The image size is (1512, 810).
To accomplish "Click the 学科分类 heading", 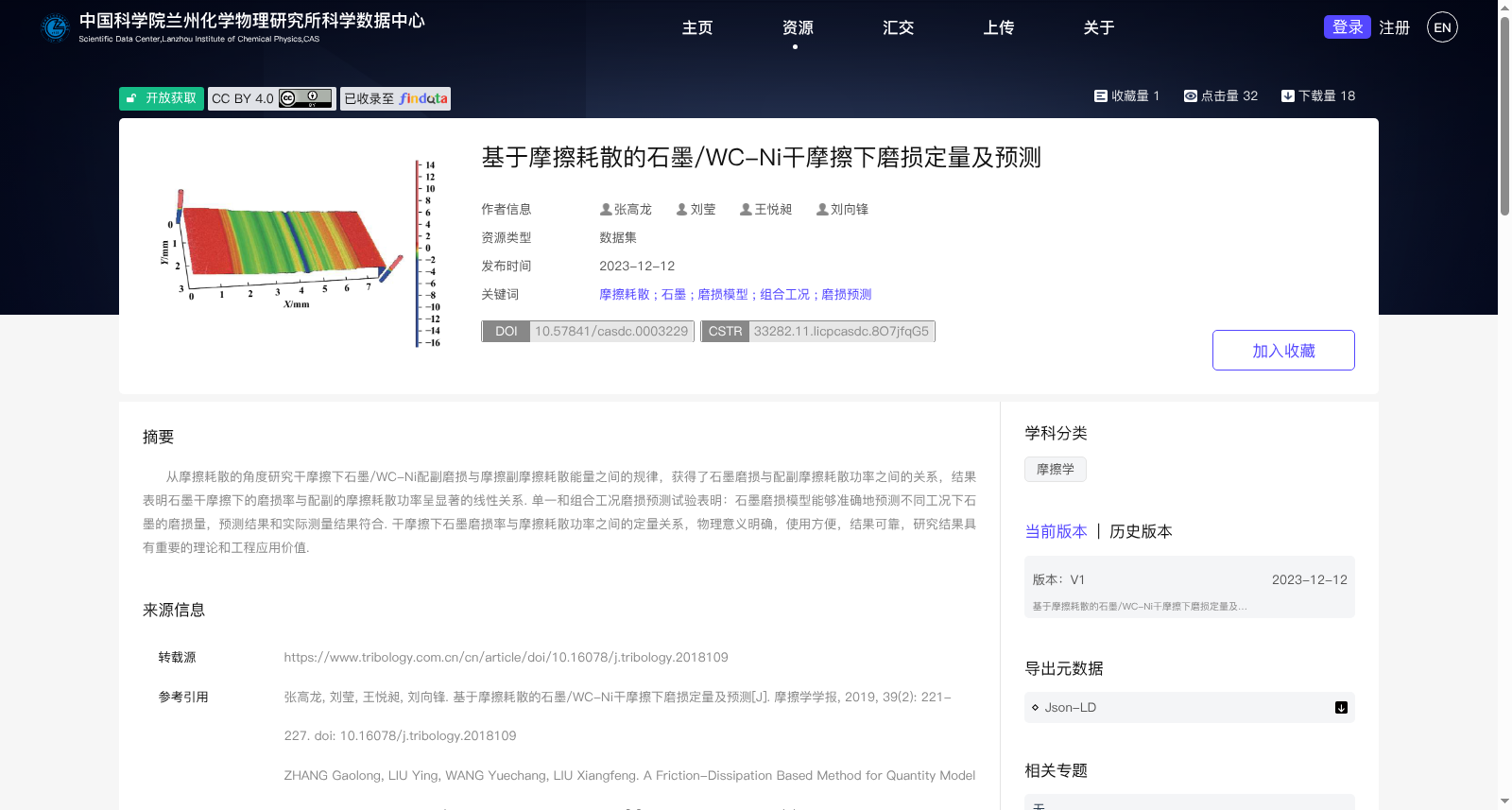I will tap(1056, 433).
